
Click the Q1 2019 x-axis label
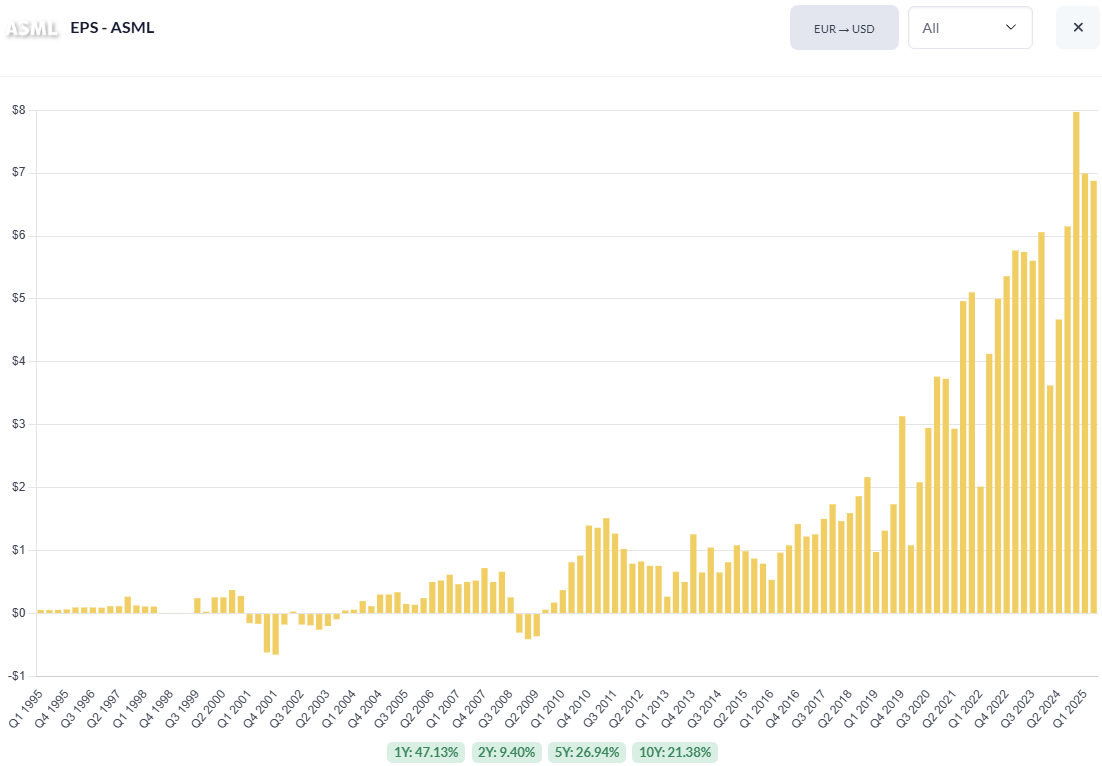tap(860, 708)
